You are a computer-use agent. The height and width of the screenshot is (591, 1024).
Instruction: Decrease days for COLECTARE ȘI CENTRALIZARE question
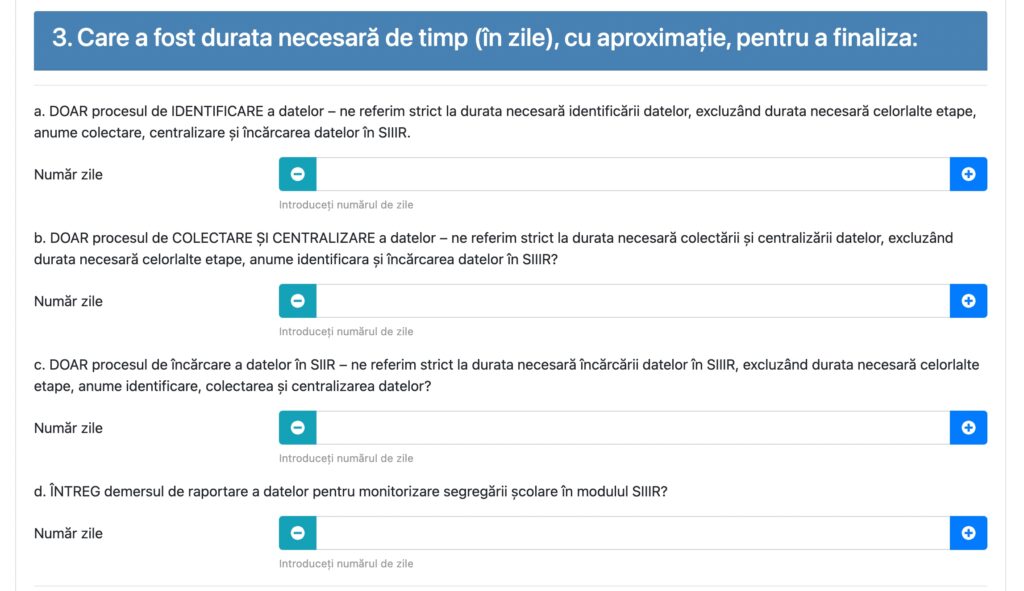[x=297, y=301]
